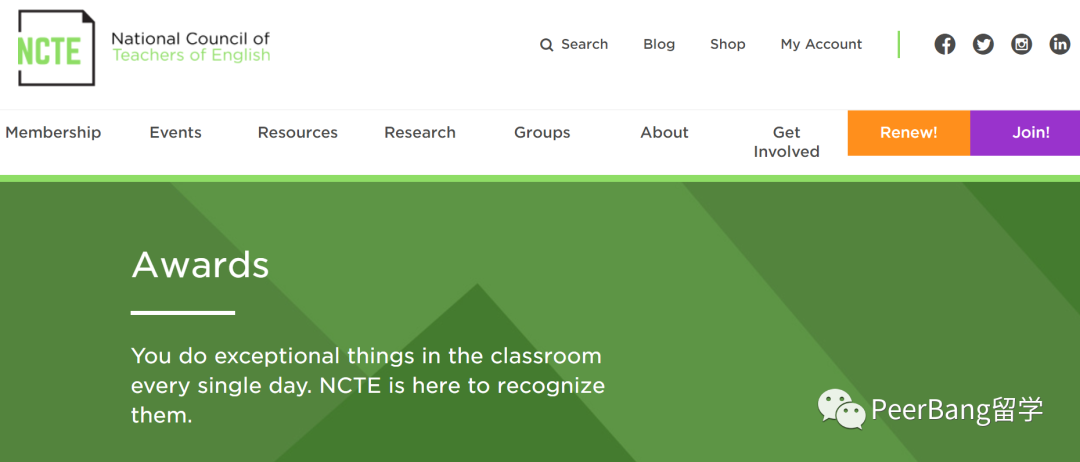The width and height of the screenshot is (1080, 462).
Task: Click National Council of Teachers of English text
Action: [191, 47]
